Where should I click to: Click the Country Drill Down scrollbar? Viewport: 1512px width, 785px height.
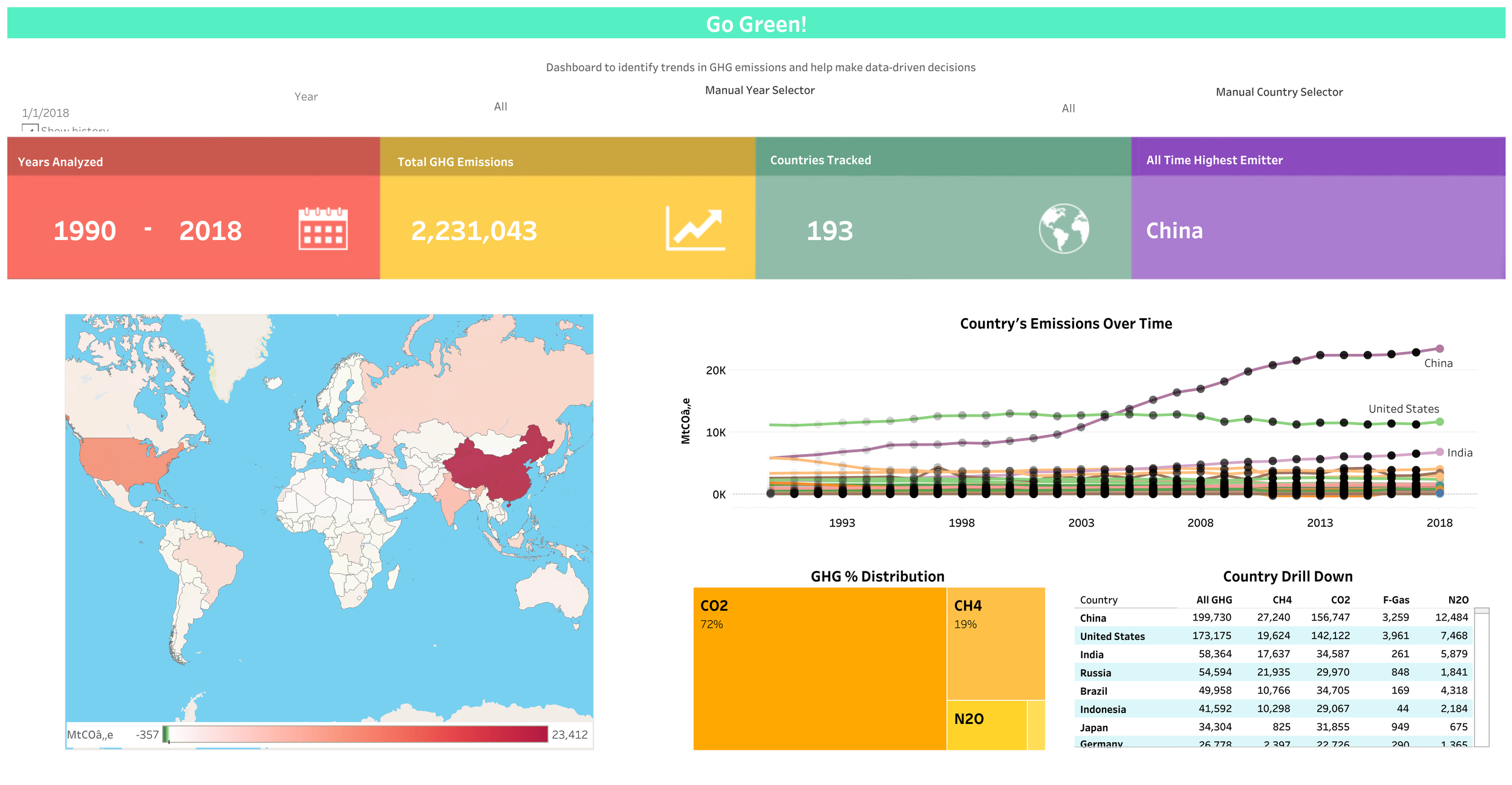coord(1481,677)
